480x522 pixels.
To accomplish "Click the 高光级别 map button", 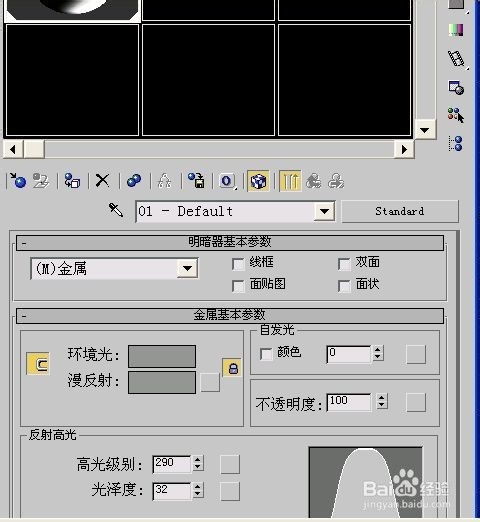I will 230,464.
